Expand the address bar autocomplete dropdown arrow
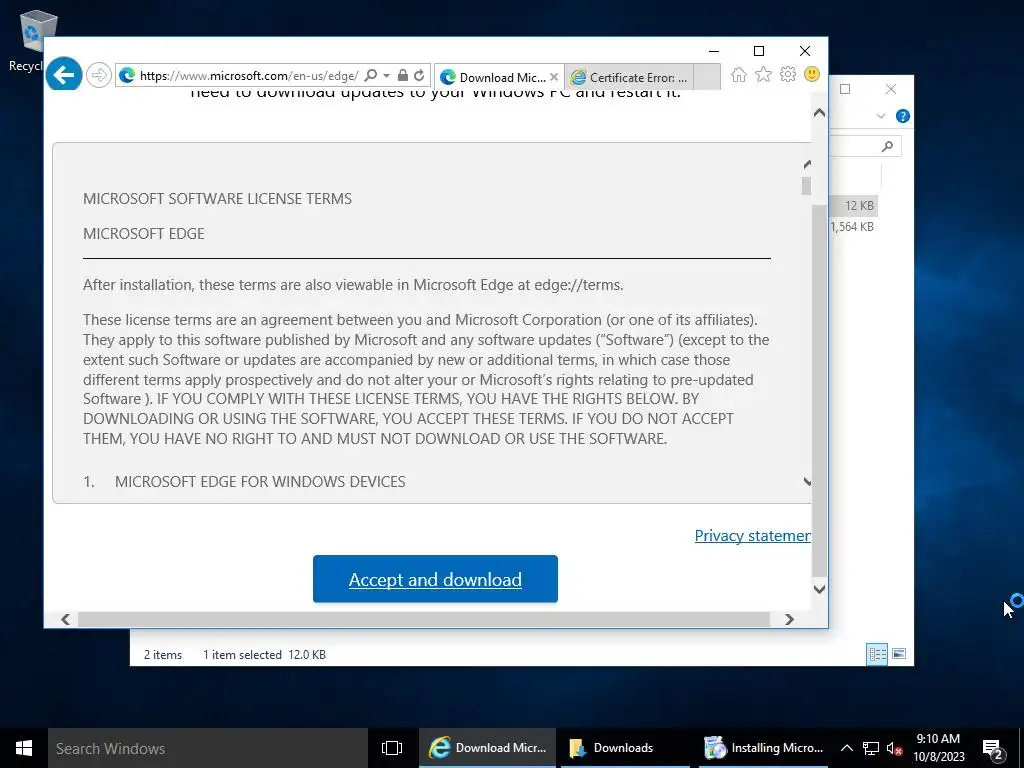This screenshot has height=768, width=1024. (386, 76)
